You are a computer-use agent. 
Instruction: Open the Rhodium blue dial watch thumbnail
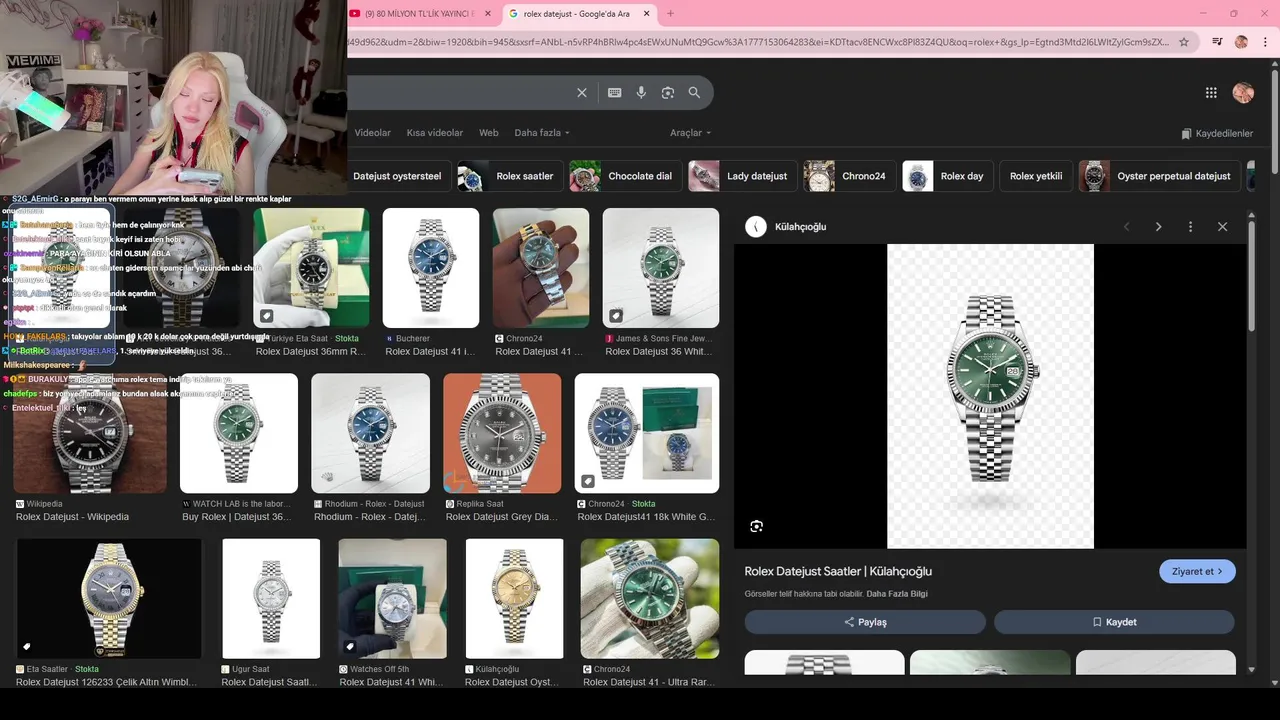click(x=370, y=433)
